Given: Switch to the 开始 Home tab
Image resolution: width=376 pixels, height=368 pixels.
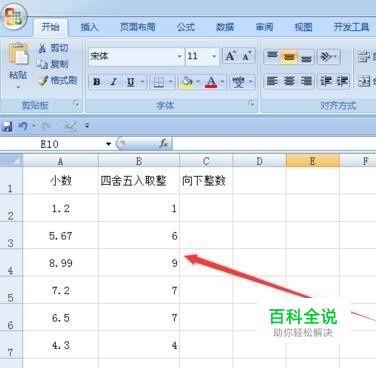Looking at the screenshot, I should coord(51,27).
